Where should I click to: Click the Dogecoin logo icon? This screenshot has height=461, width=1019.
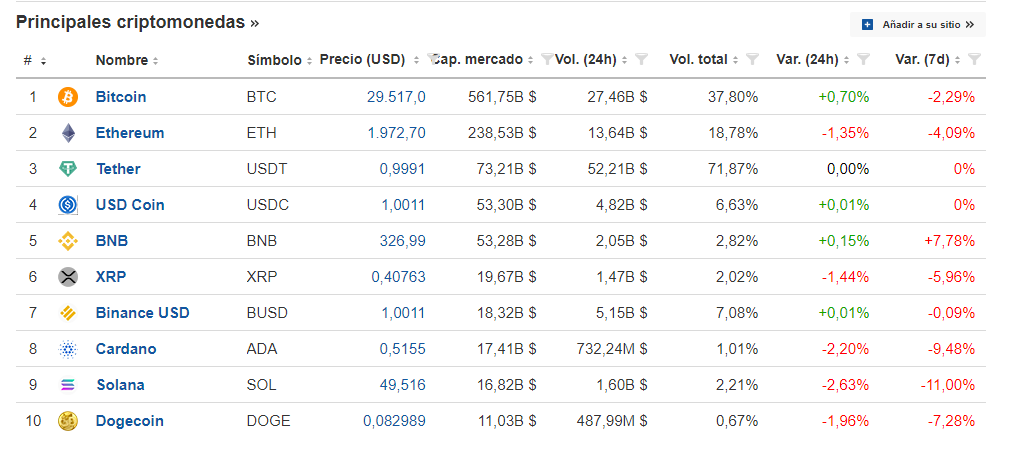tap(68, 421)
